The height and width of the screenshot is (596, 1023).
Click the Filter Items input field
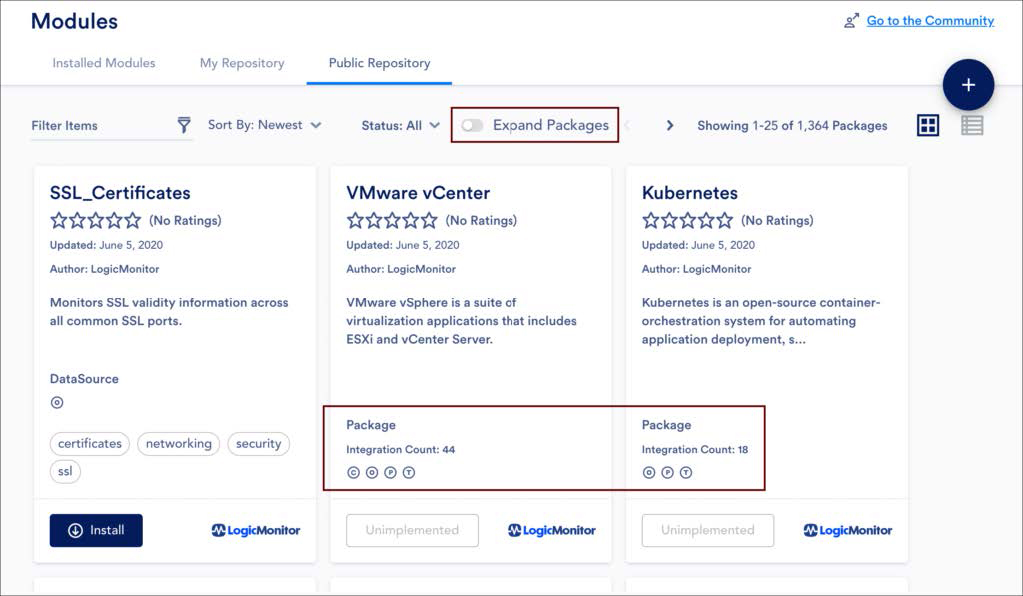click(x=100, y=126)
